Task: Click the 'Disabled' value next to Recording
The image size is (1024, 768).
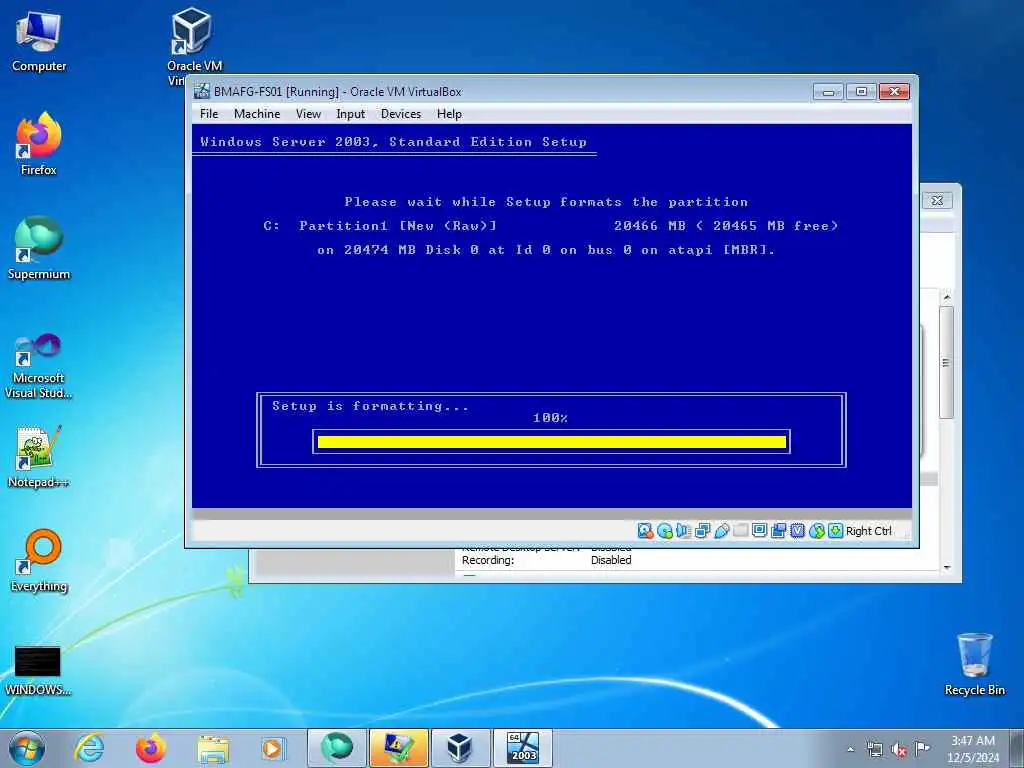Action: pos(611,560)
